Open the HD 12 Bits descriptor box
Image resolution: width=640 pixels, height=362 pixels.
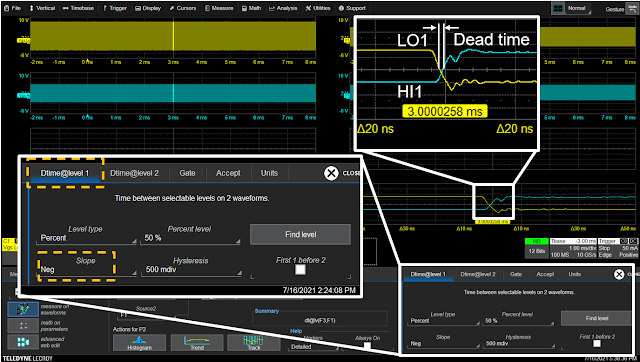coord(536,248)
